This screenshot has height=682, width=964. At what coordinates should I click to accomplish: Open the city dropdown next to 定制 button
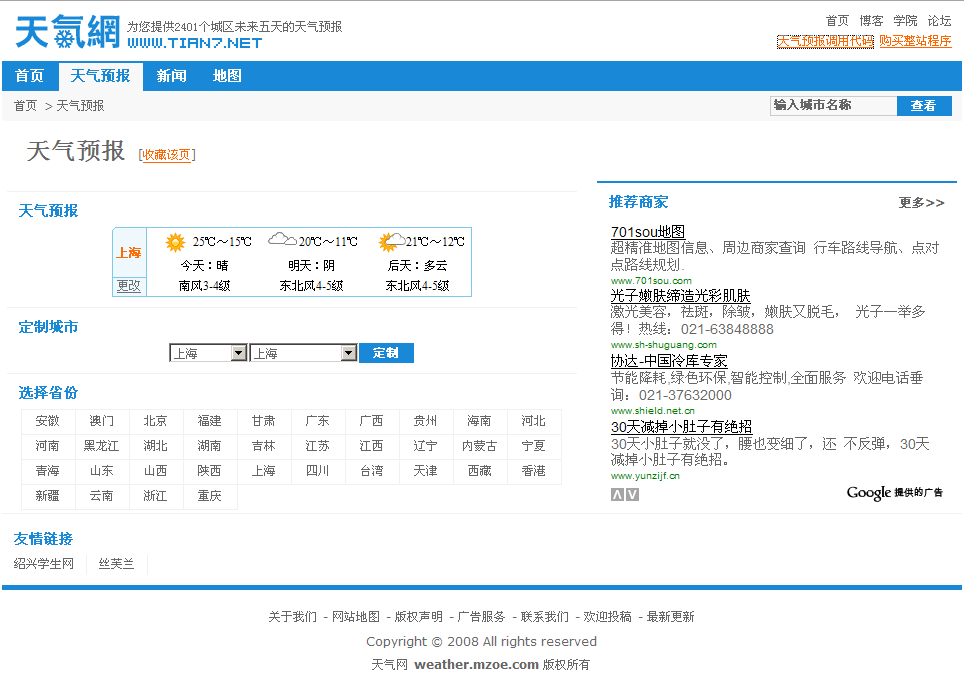(x=303, y=353)
